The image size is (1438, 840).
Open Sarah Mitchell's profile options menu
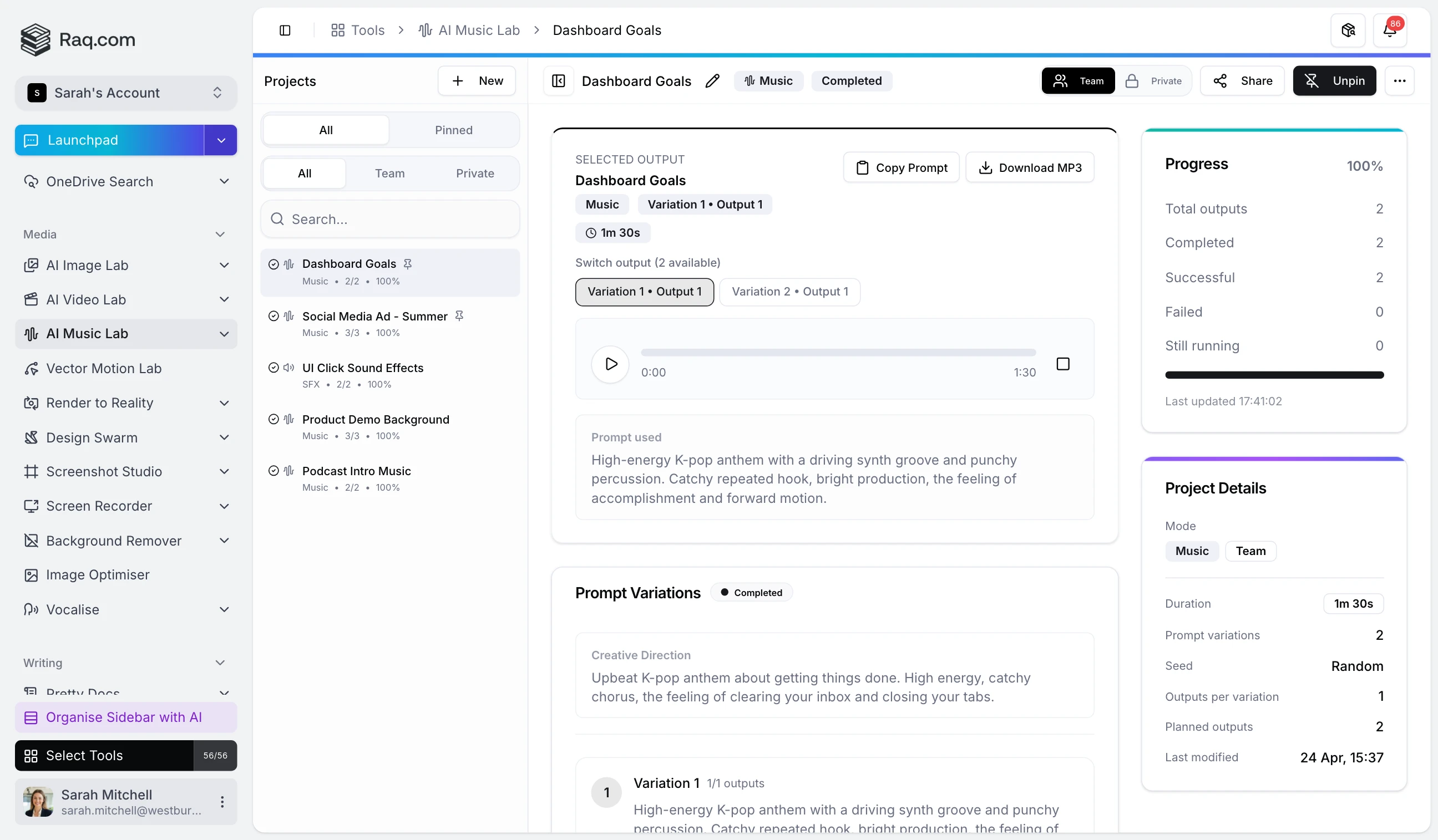[x=222, y=802]
